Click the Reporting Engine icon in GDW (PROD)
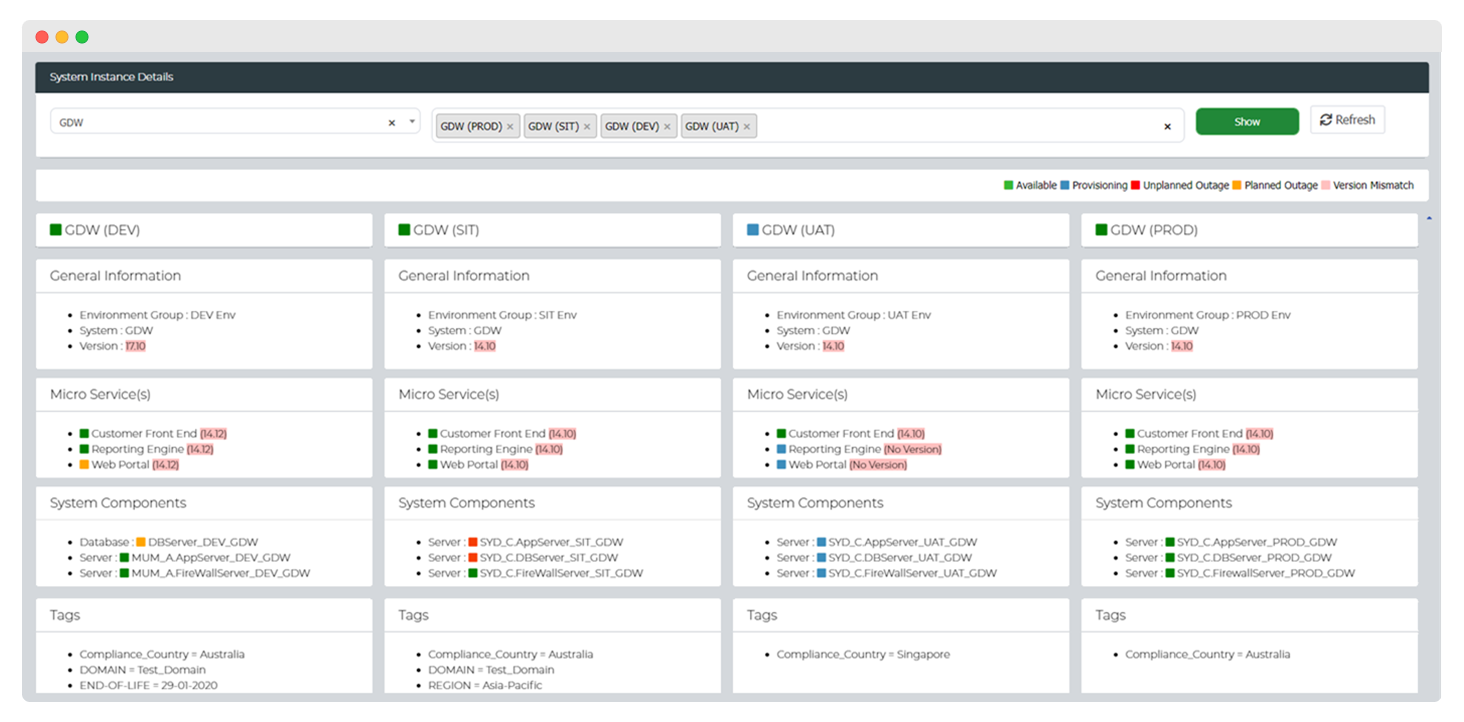This screenshot has height=722, width=1464. tap(1130, 449)
